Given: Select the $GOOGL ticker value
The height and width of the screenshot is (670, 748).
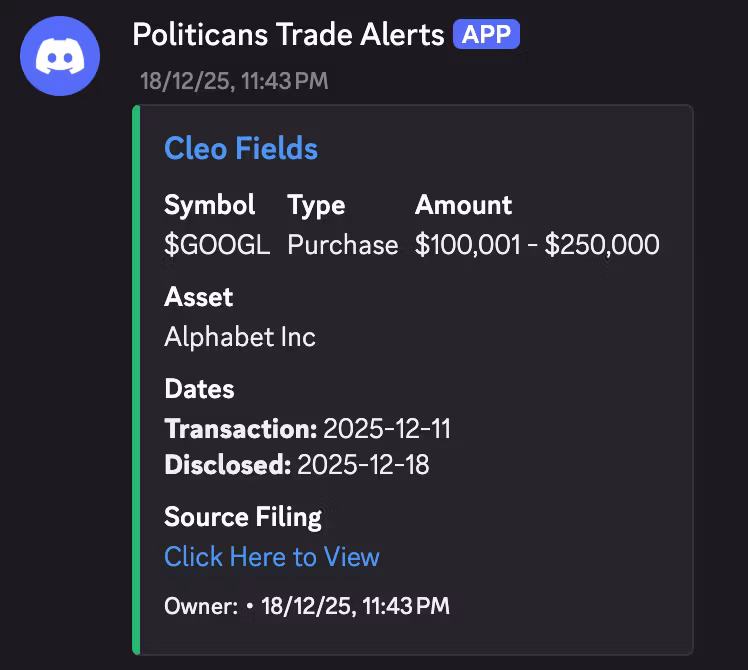Looking at the screenshot, I should 217,245.
